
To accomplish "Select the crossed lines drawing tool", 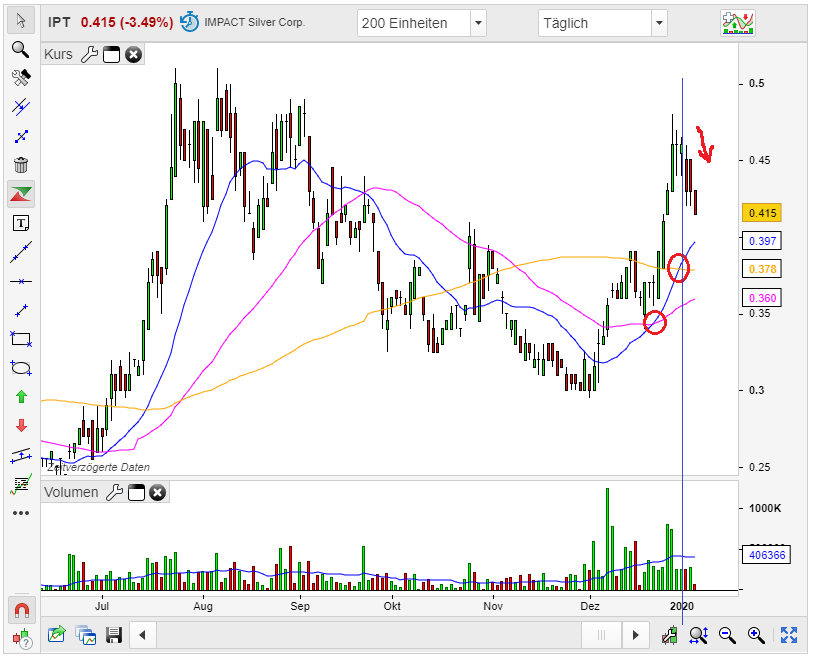I will pos(21,107).
